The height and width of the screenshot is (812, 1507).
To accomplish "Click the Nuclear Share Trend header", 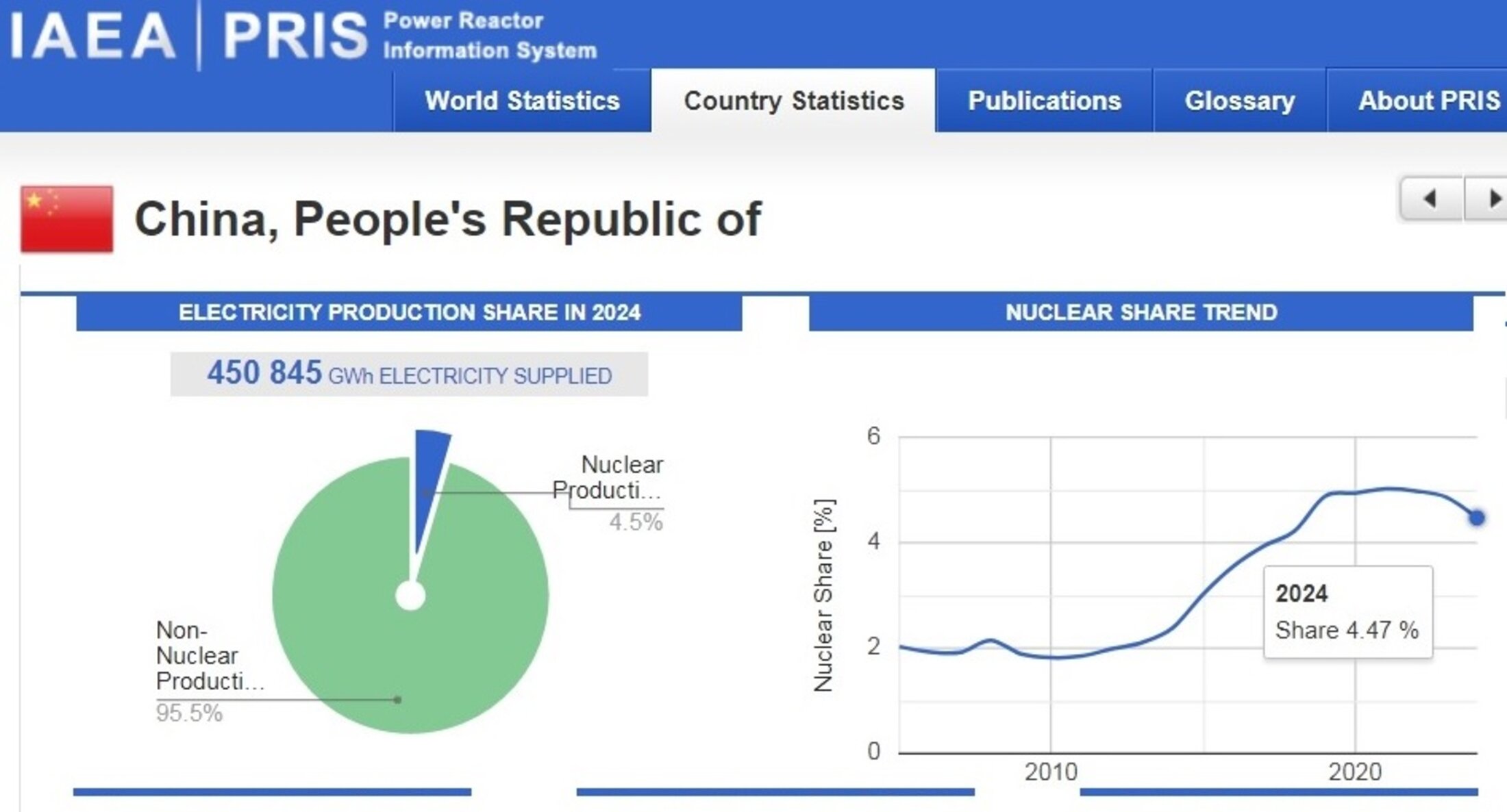I will (1141, 312).
